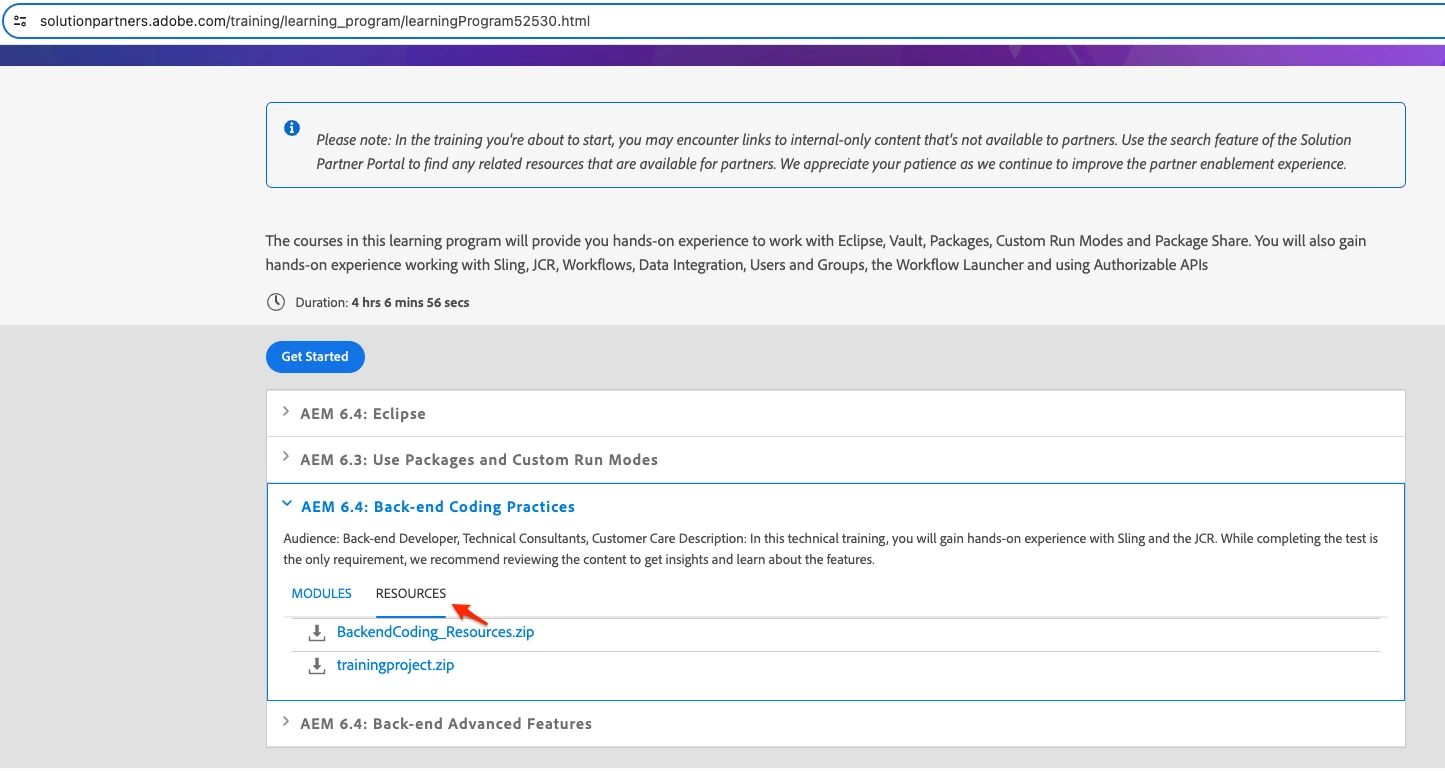Viewport: 1445px width, 771px height.
Task: Click the site settings icon in address bar
Action: (x=20, y=20)
